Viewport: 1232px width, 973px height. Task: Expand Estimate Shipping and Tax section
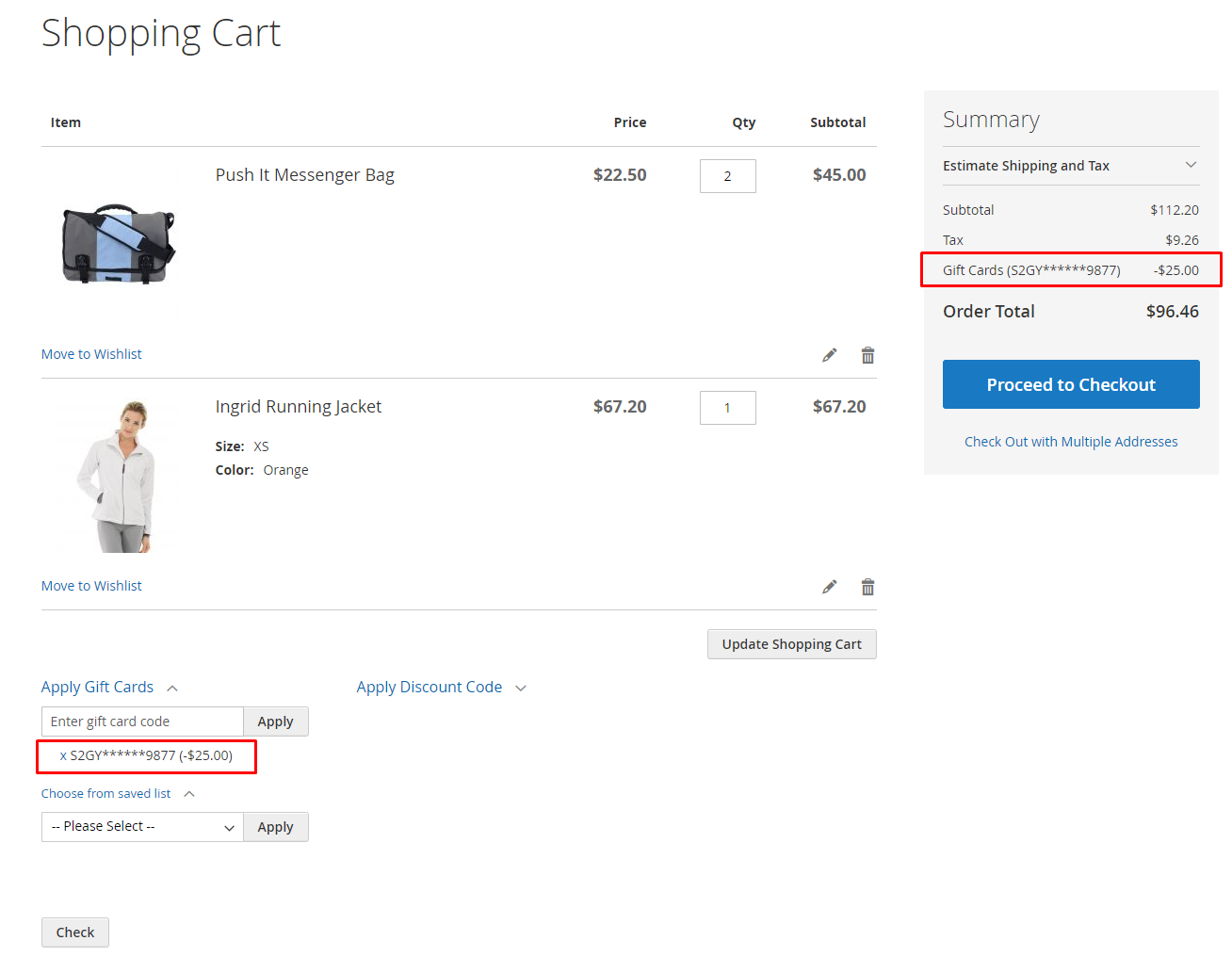[1071, 166]
